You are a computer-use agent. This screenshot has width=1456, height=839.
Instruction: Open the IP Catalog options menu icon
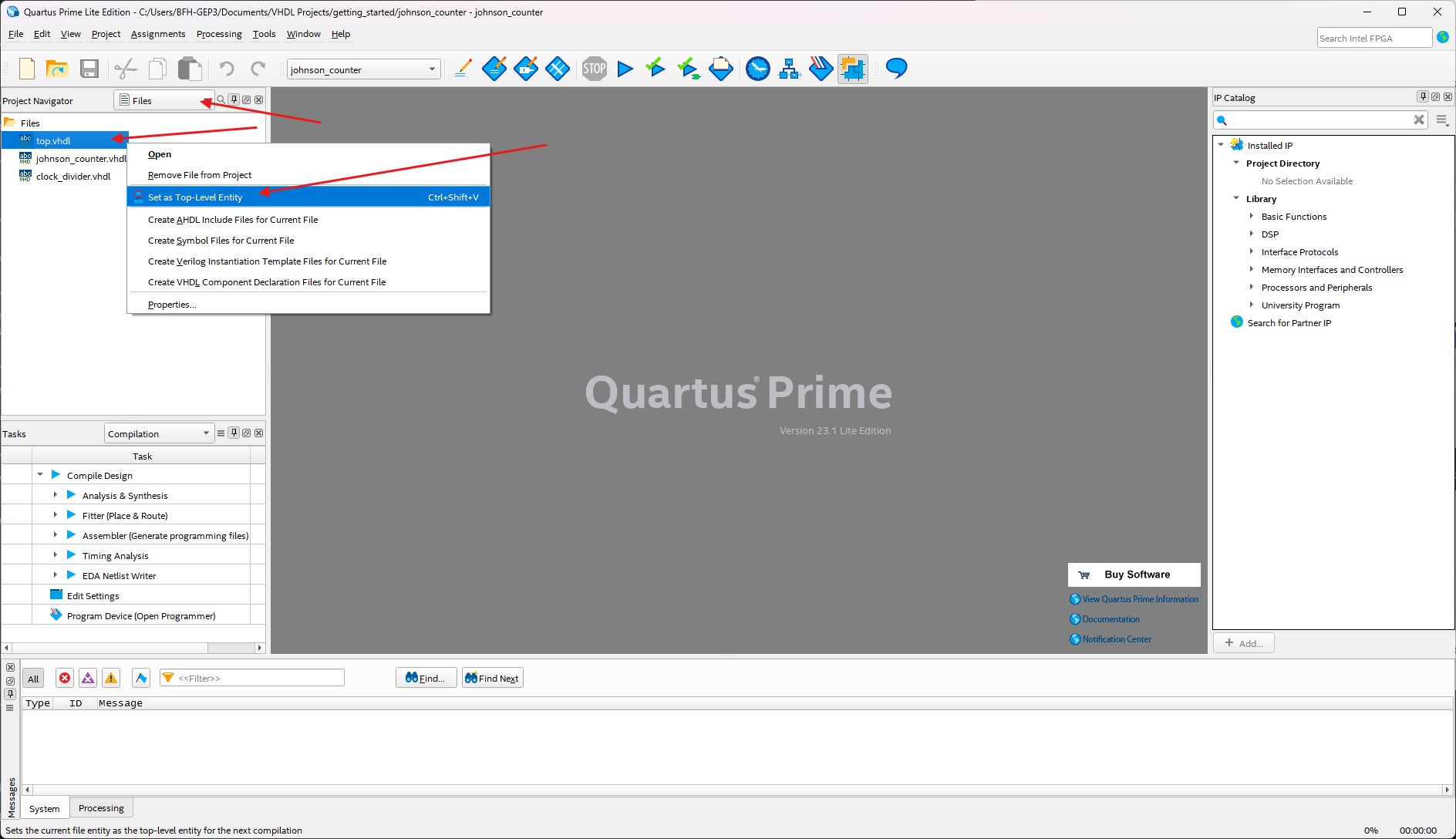(1443, 120)
